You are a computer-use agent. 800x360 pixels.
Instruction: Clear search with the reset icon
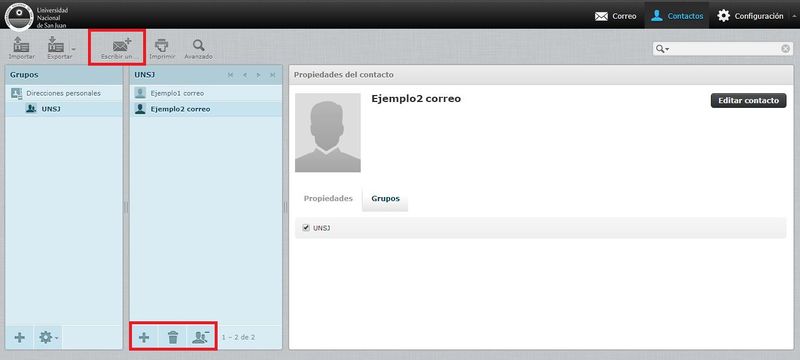click(785, 49)
